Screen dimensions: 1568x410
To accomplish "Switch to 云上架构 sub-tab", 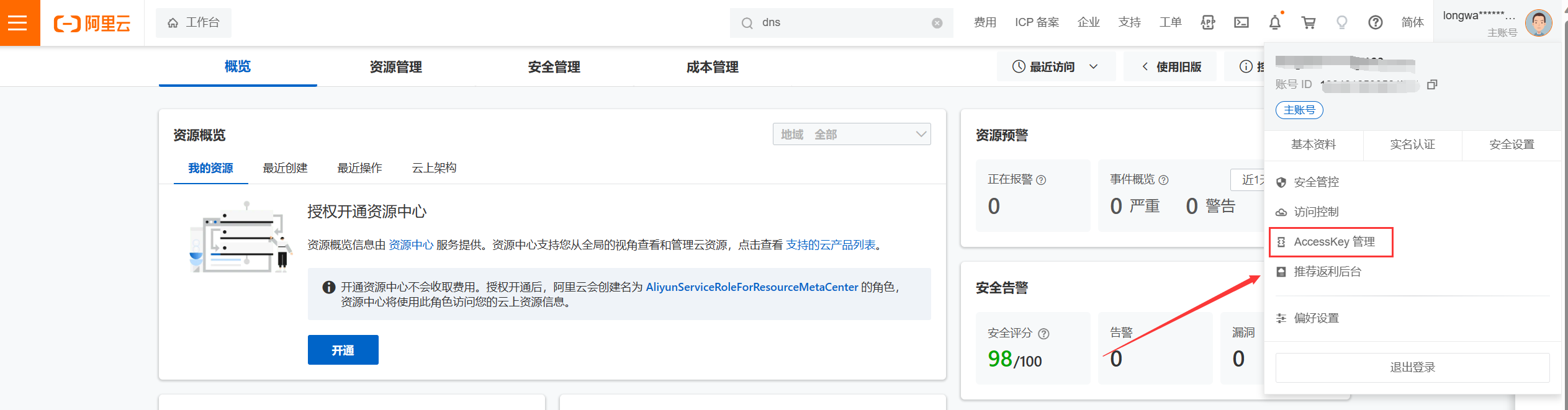I will point(435,168).
